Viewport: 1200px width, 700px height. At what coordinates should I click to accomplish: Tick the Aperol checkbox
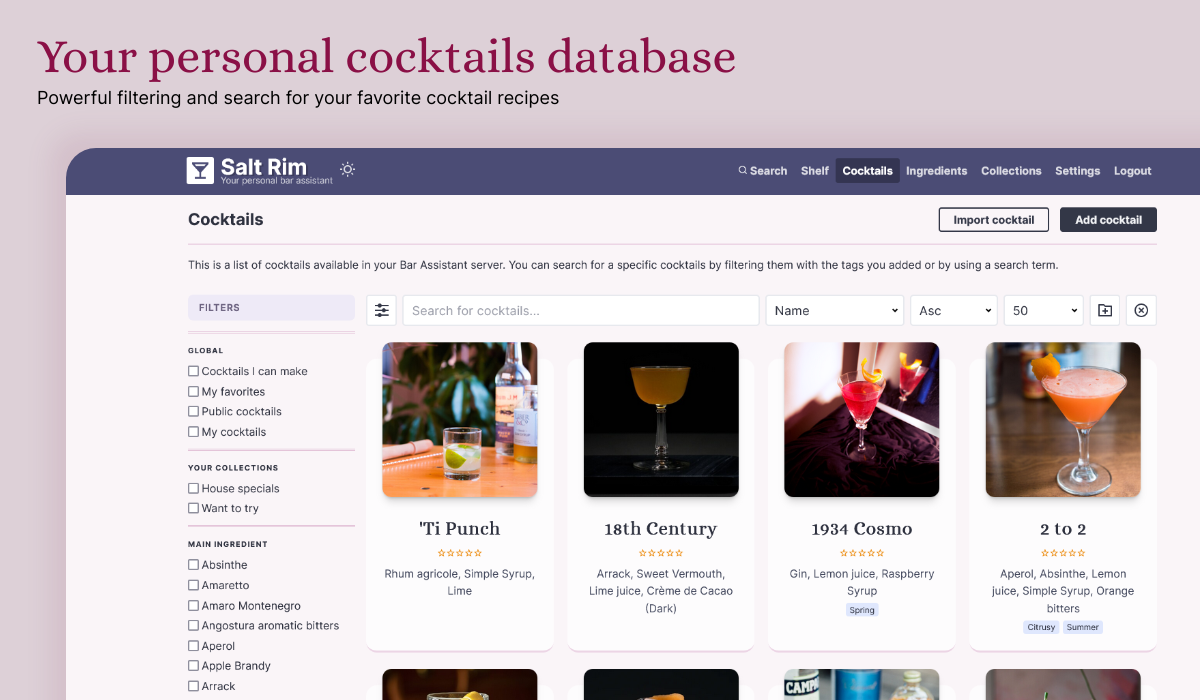point(194,646)
